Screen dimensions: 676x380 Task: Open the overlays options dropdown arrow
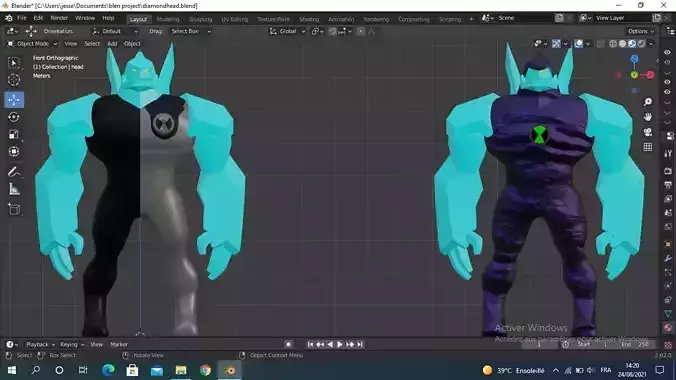(x=588, y=44)
